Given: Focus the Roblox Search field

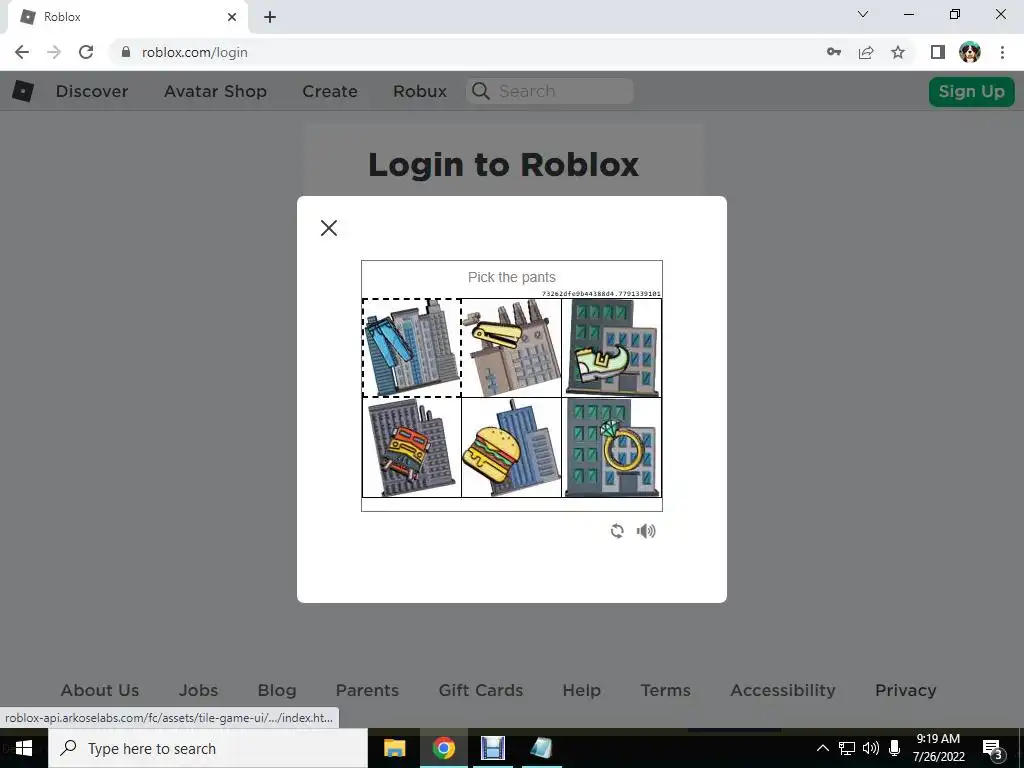Looking at the screenshot, I should coord(550,91).
